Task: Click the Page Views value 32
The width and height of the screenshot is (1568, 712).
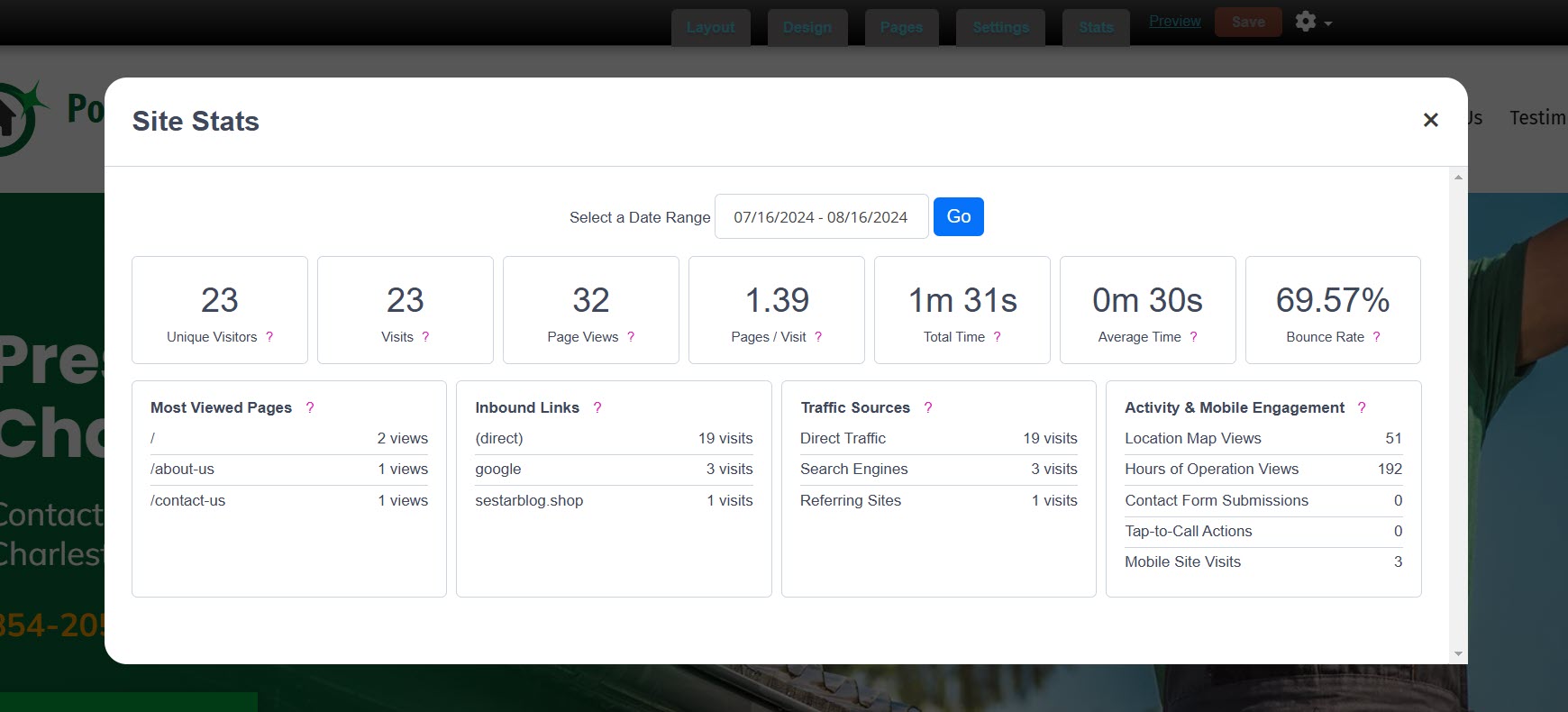Action: pos(591,300)
